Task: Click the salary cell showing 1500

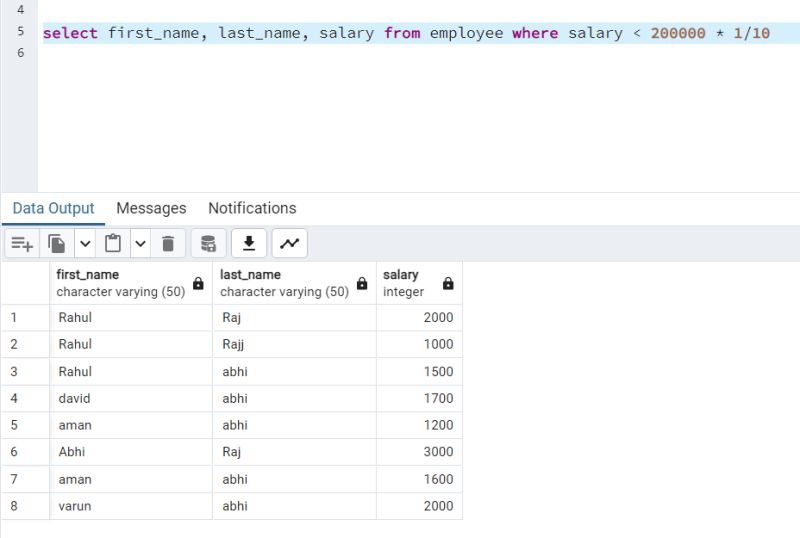Action: 419,372
